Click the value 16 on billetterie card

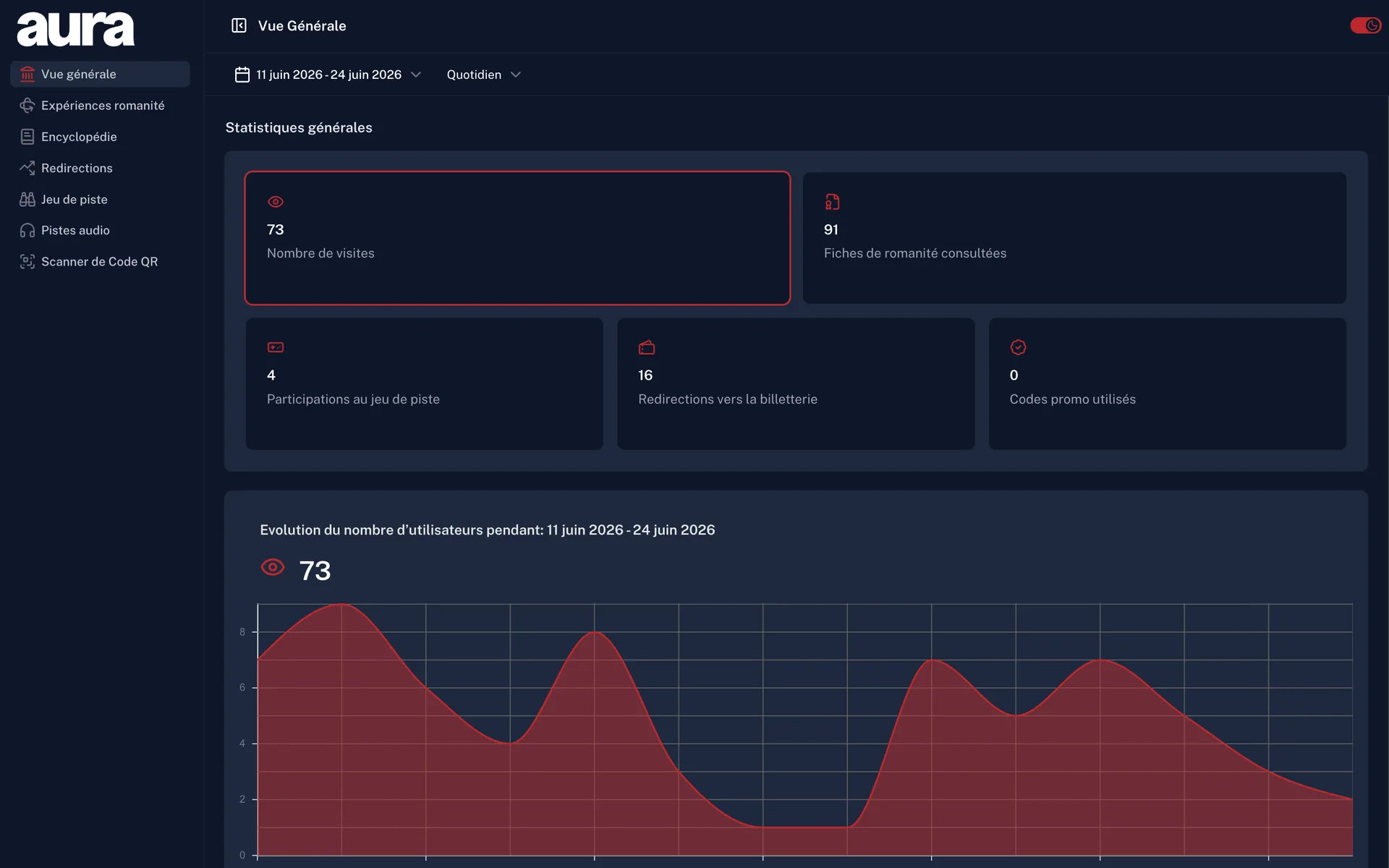[645, 375]
